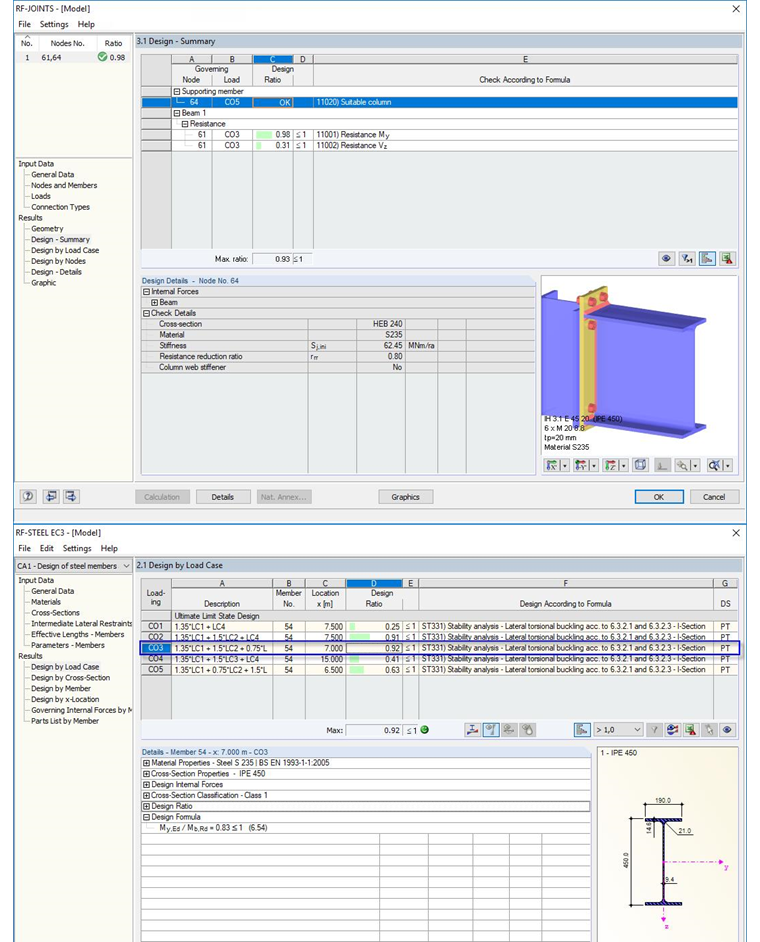Click the third greyed icon in RF-STEEL toolbar
This screenshot has height=942, width=760.
pos(509,730)
